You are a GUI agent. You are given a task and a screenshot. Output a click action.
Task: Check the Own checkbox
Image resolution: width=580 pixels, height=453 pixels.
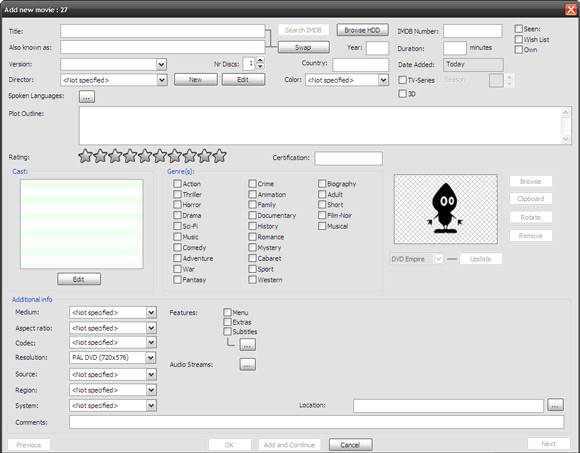click(x=519, y=50)
